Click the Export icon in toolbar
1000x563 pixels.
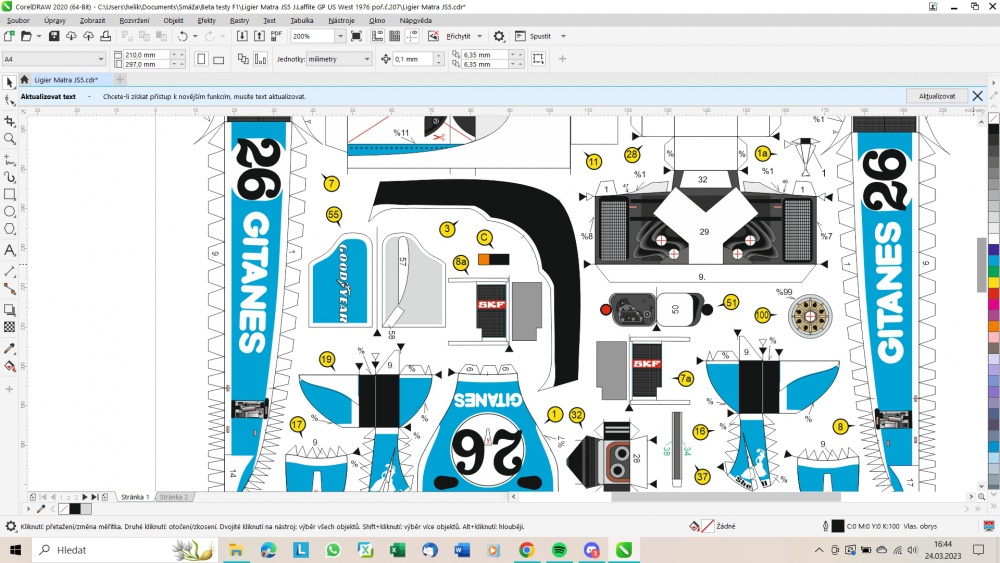point(260,36)
